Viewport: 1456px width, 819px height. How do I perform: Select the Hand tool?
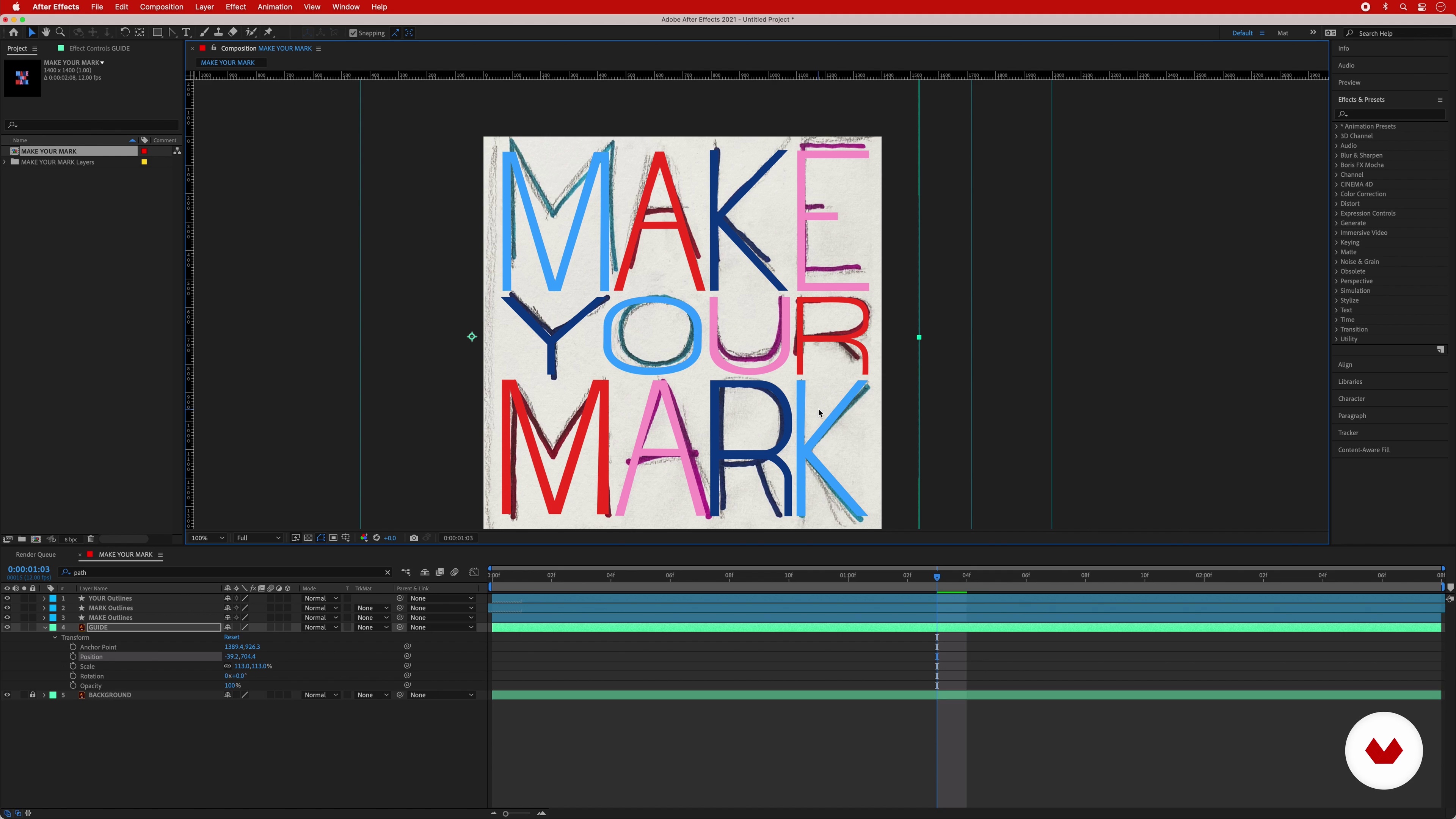click(46, 33)
